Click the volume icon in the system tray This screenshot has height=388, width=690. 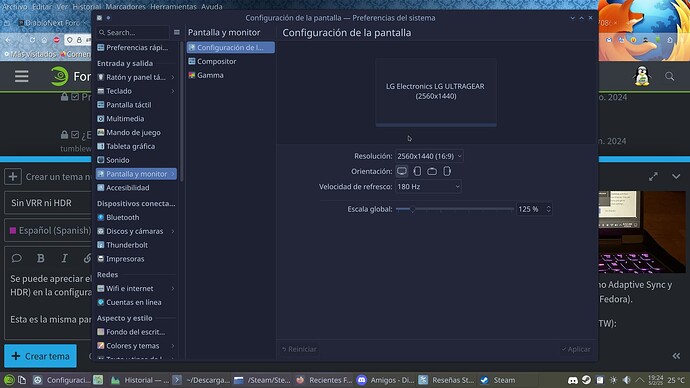626,380
